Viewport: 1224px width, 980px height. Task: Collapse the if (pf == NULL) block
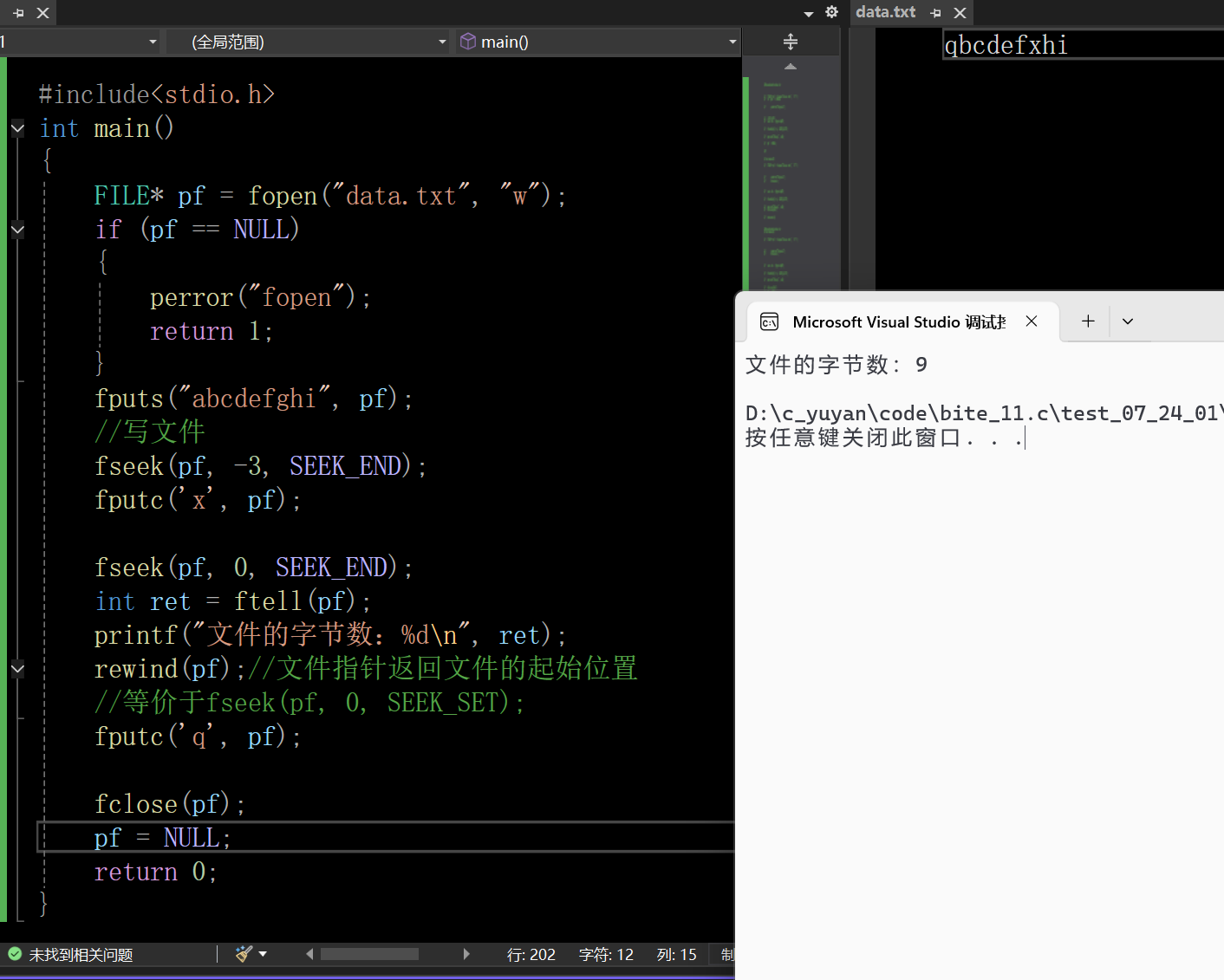[17, 230]
